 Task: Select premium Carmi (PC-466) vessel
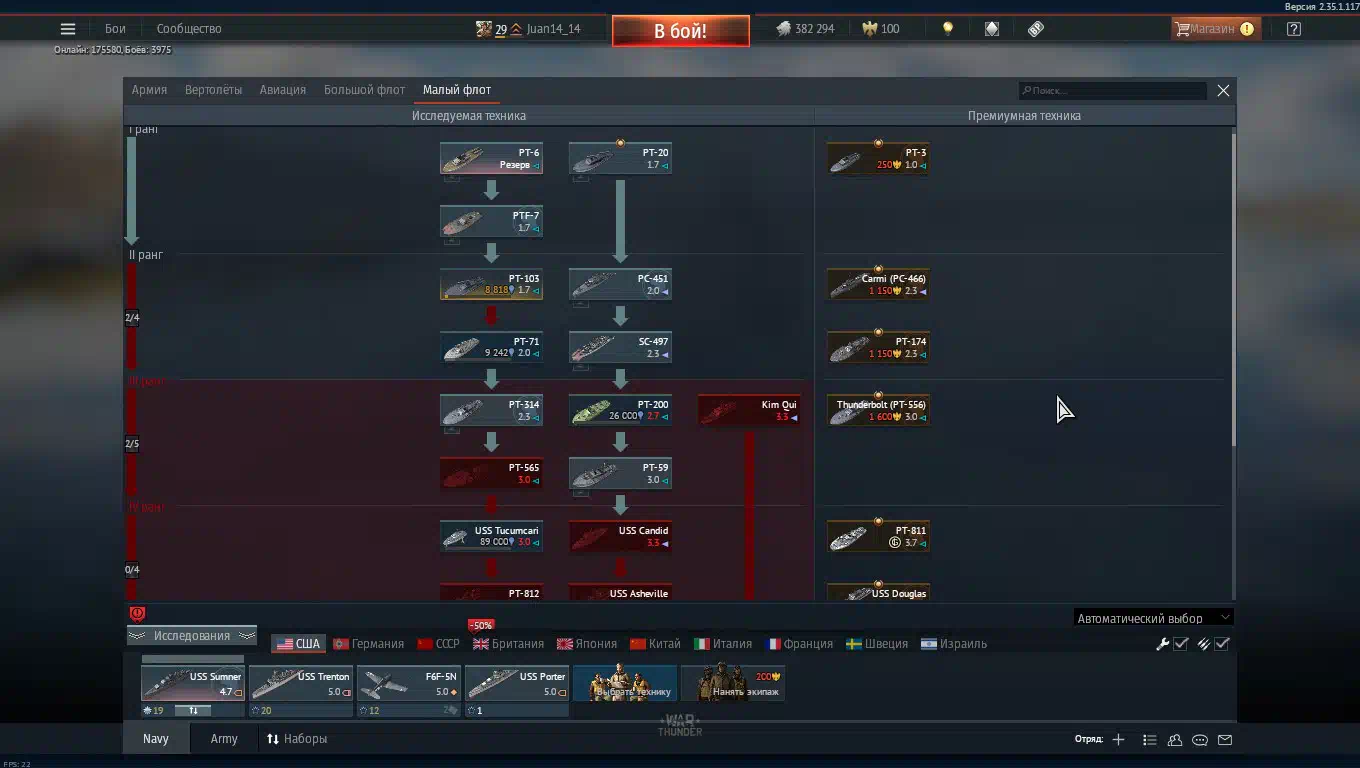[x=878, y=284]
